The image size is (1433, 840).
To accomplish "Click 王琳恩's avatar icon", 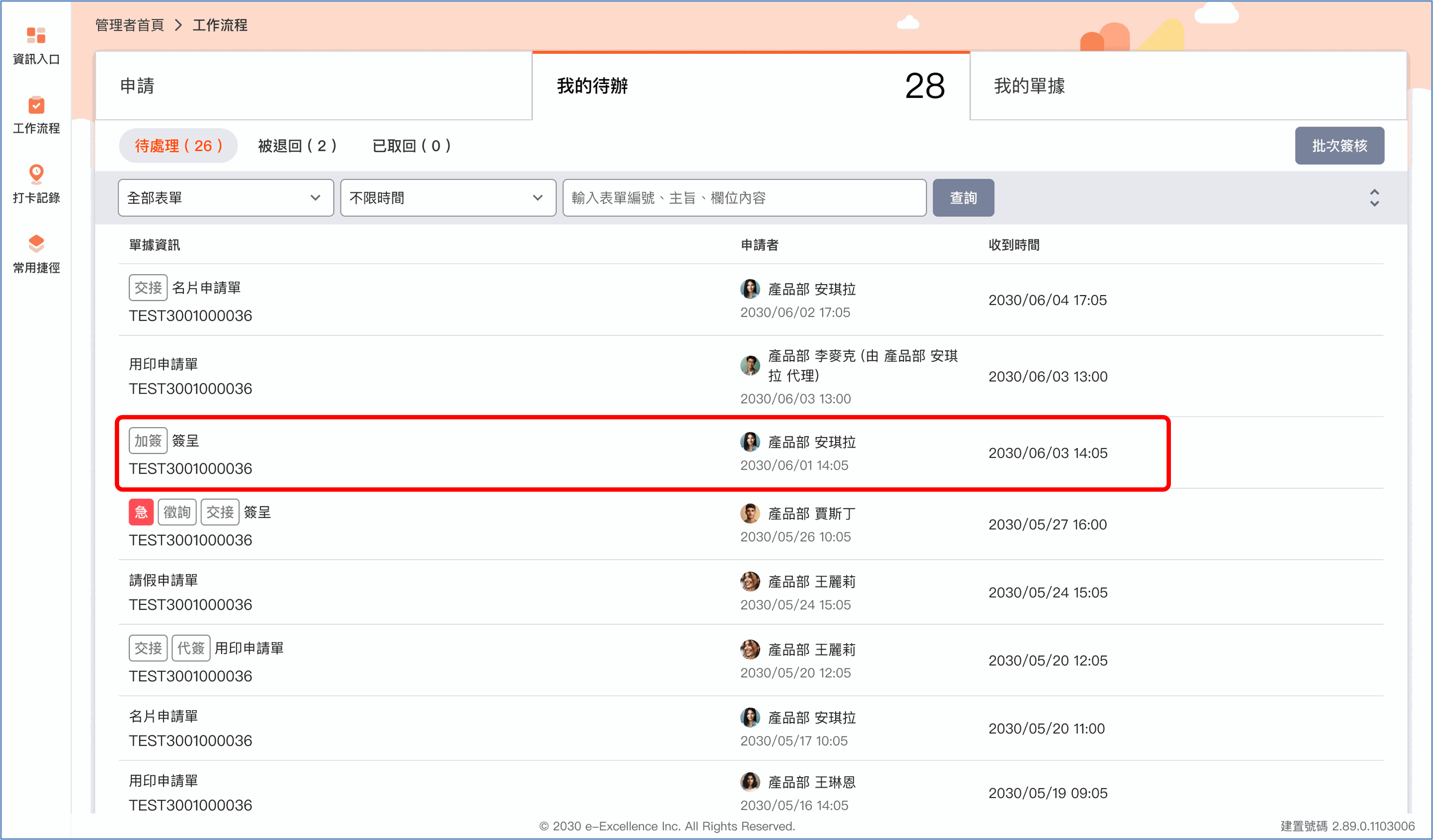I will [750, 782].
